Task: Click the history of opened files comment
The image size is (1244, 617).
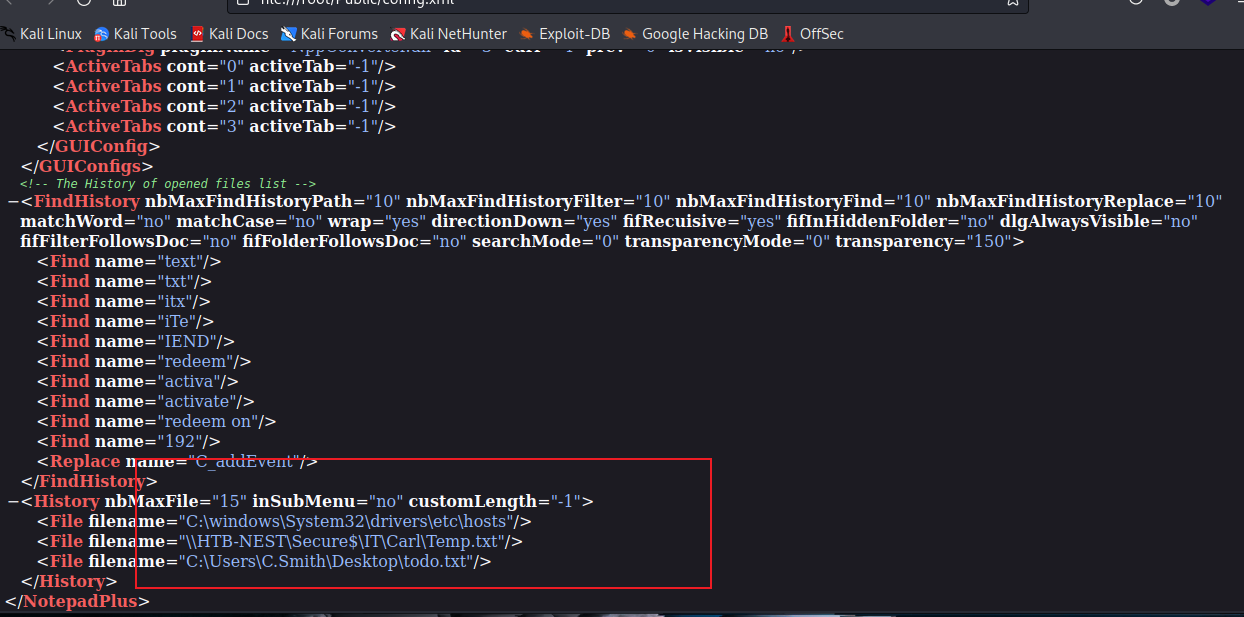Action: (168, 184)
